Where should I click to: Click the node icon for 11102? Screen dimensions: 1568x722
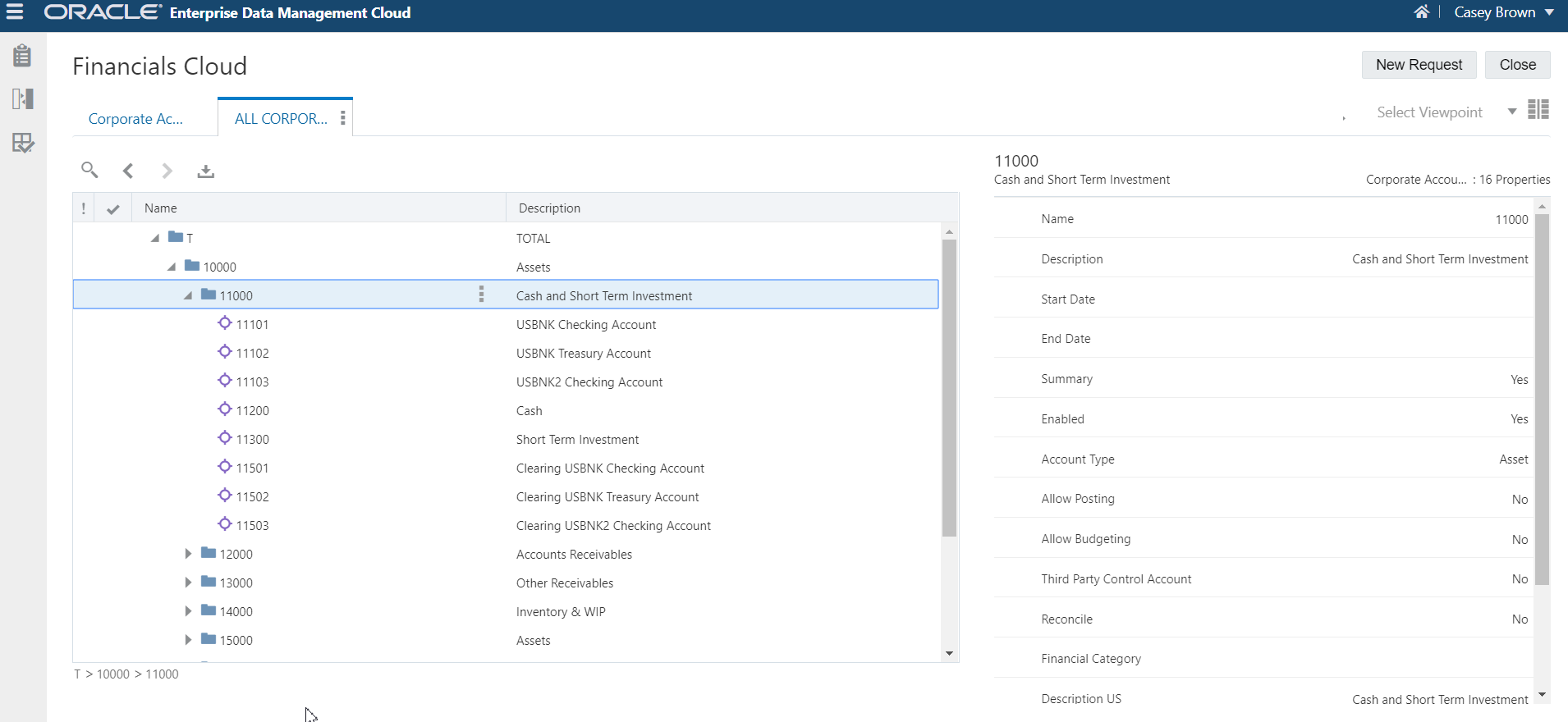point(225,352)
